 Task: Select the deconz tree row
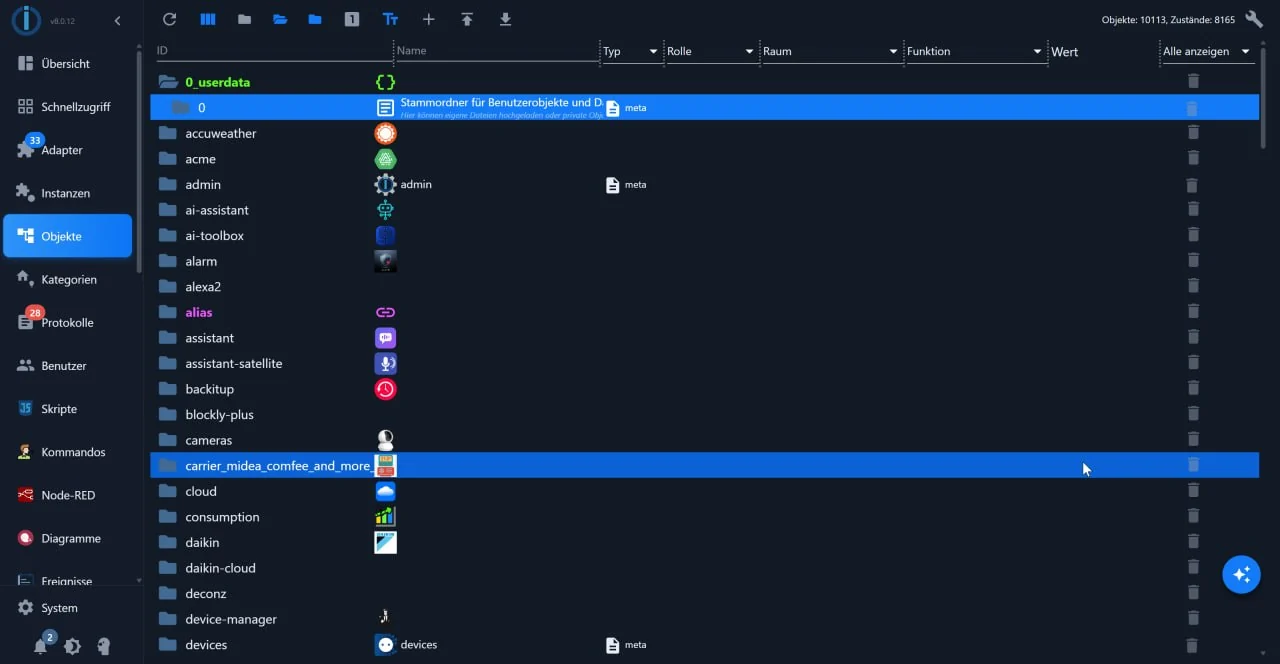pyautogui.click(x=704, y=594)
